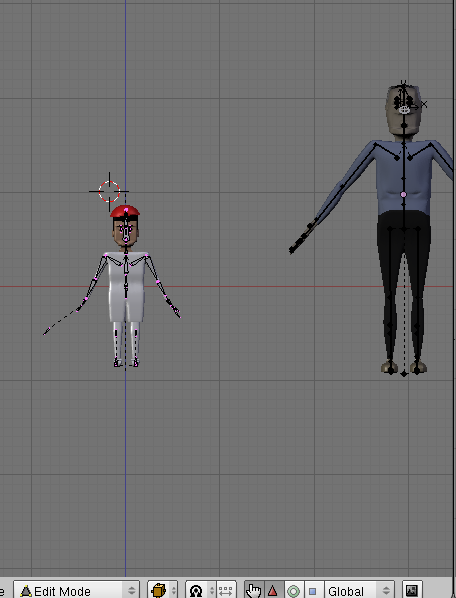Enable the translate manipulator red triangle
Viewport: 456px width, 598px height.
pyautogui.click(x=273, y=590)
